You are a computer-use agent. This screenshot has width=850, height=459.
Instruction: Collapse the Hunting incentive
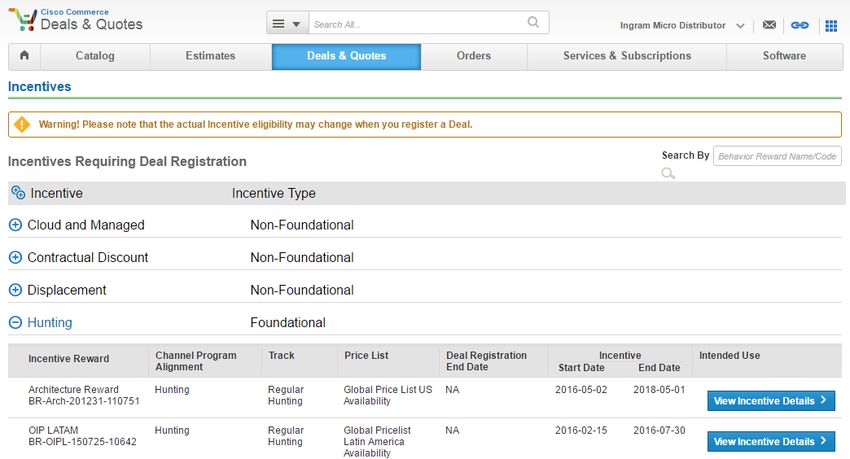[16, 322]
